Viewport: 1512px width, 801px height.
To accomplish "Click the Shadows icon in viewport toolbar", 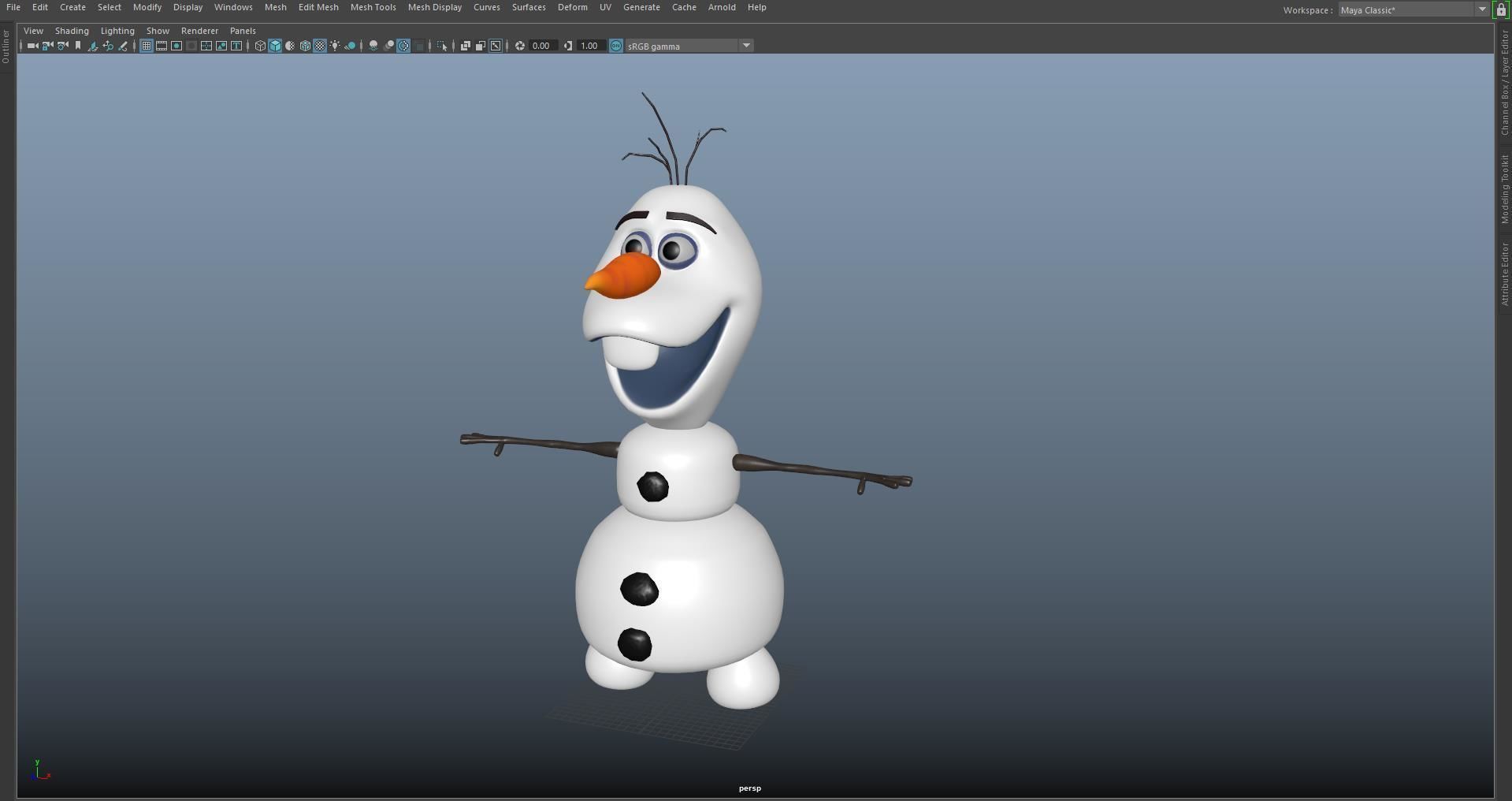I will point(350,46).
